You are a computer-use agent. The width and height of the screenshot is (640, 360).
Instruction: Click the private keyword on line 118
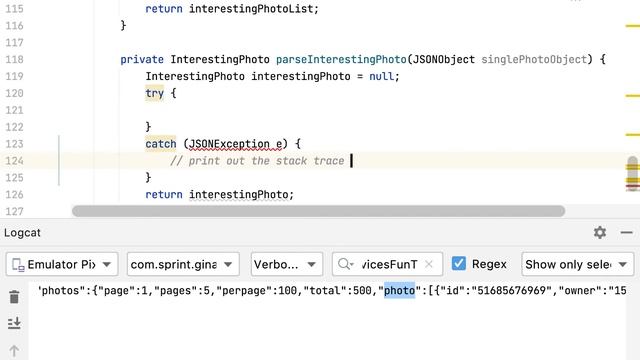click(142, 60)
